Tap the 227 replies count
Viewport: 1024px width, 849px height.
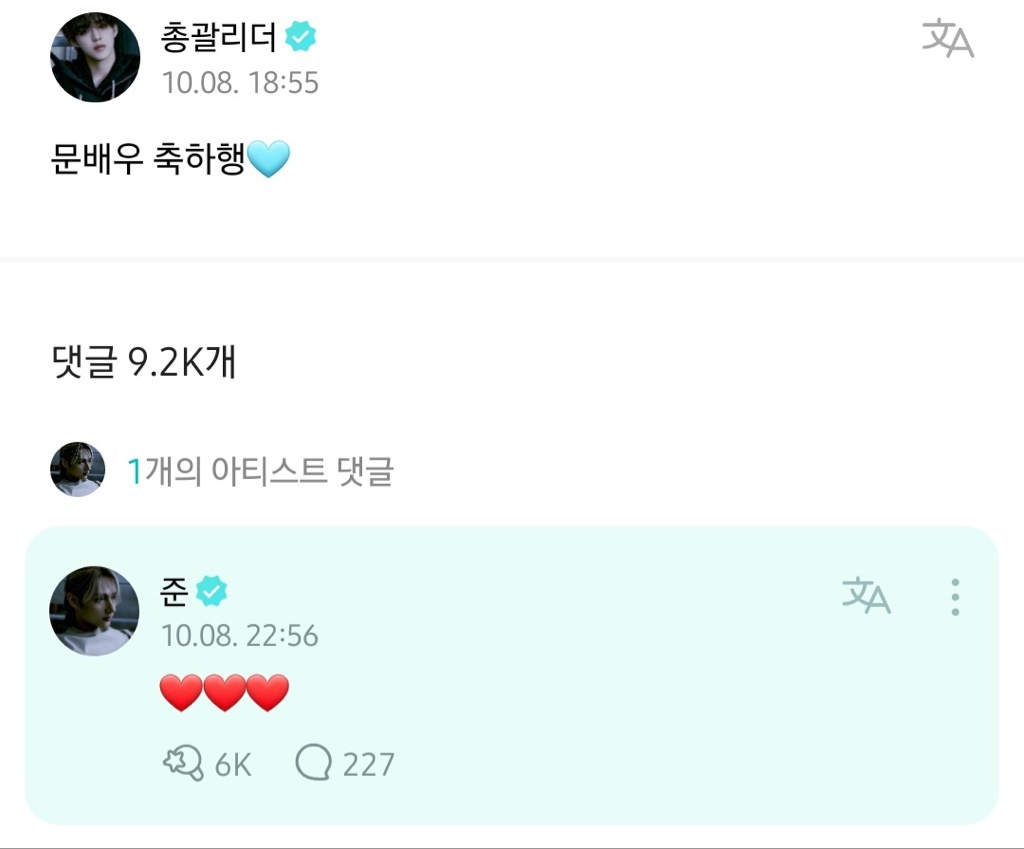368,765
